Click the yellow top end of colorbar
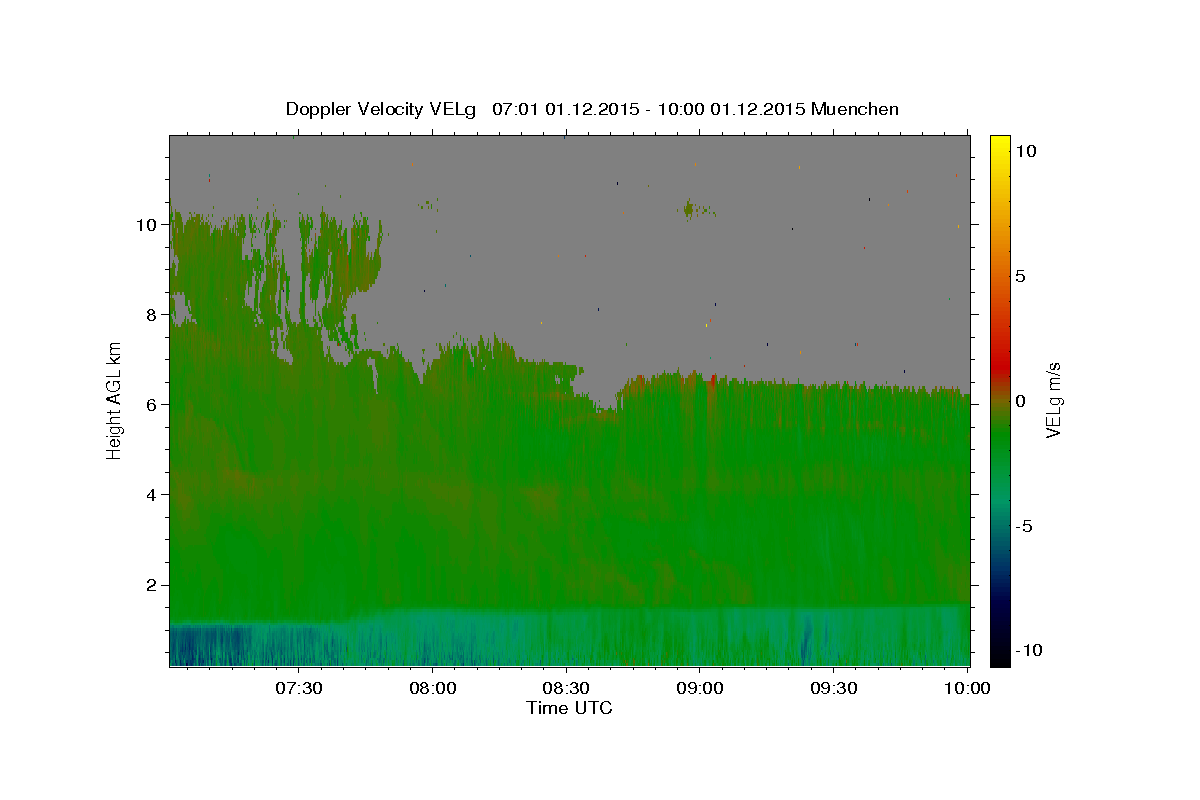This screenshot has width=1200, height=800. pos(1000,143)
